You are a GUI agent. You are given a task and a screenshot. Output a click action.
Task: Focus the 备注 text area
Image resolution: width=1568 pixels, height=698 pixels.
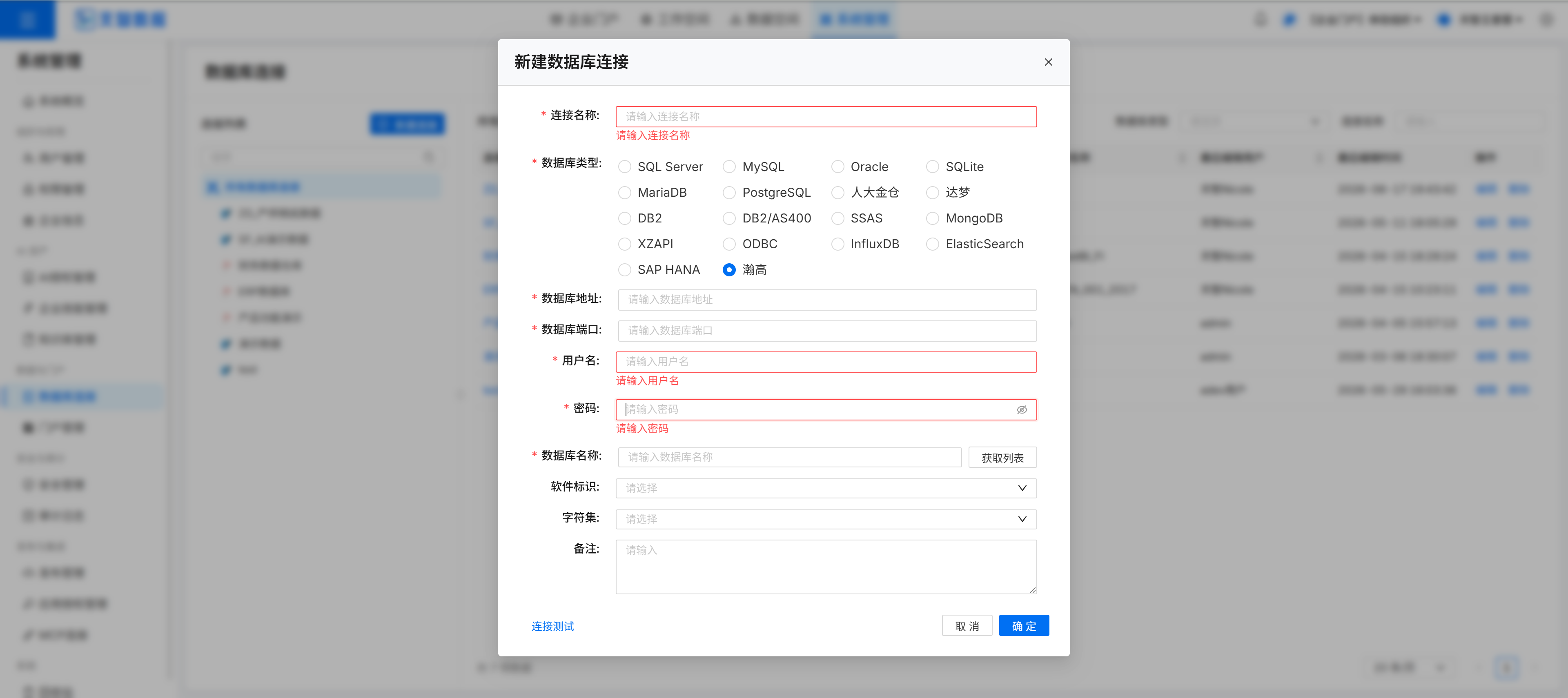[x=826, y=567]
